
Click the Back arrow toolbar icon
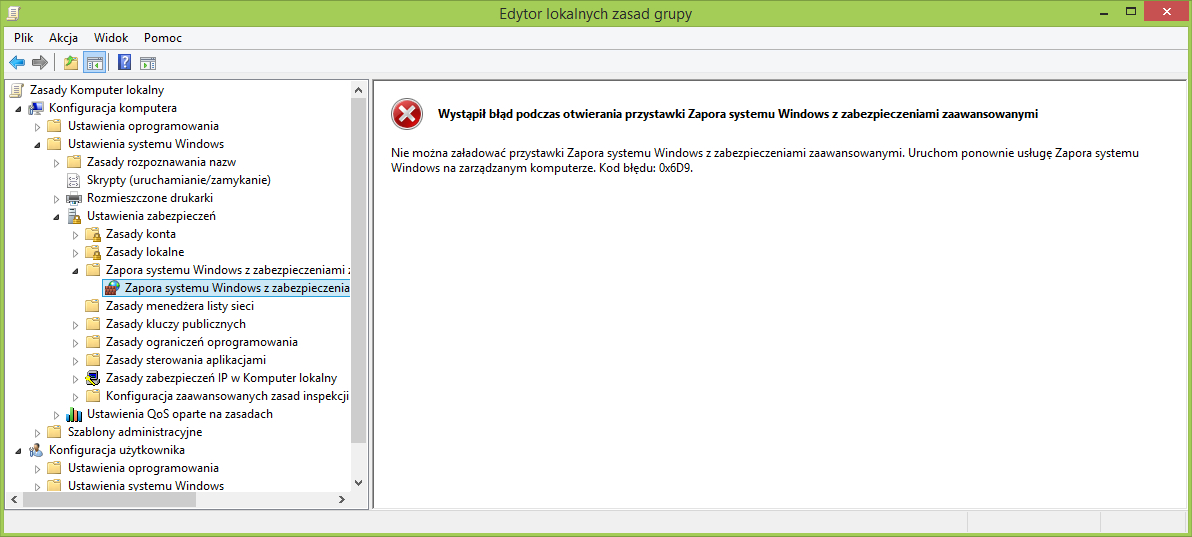pos(17,62)
